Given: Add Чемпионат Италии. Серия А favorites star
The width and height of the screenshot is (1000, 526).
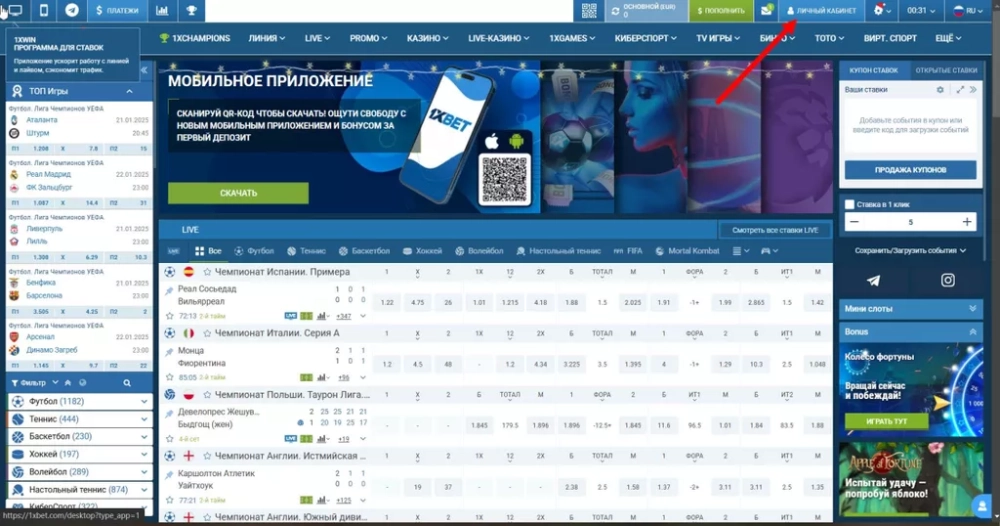Looking at the screenshot, I should [207, 333].
